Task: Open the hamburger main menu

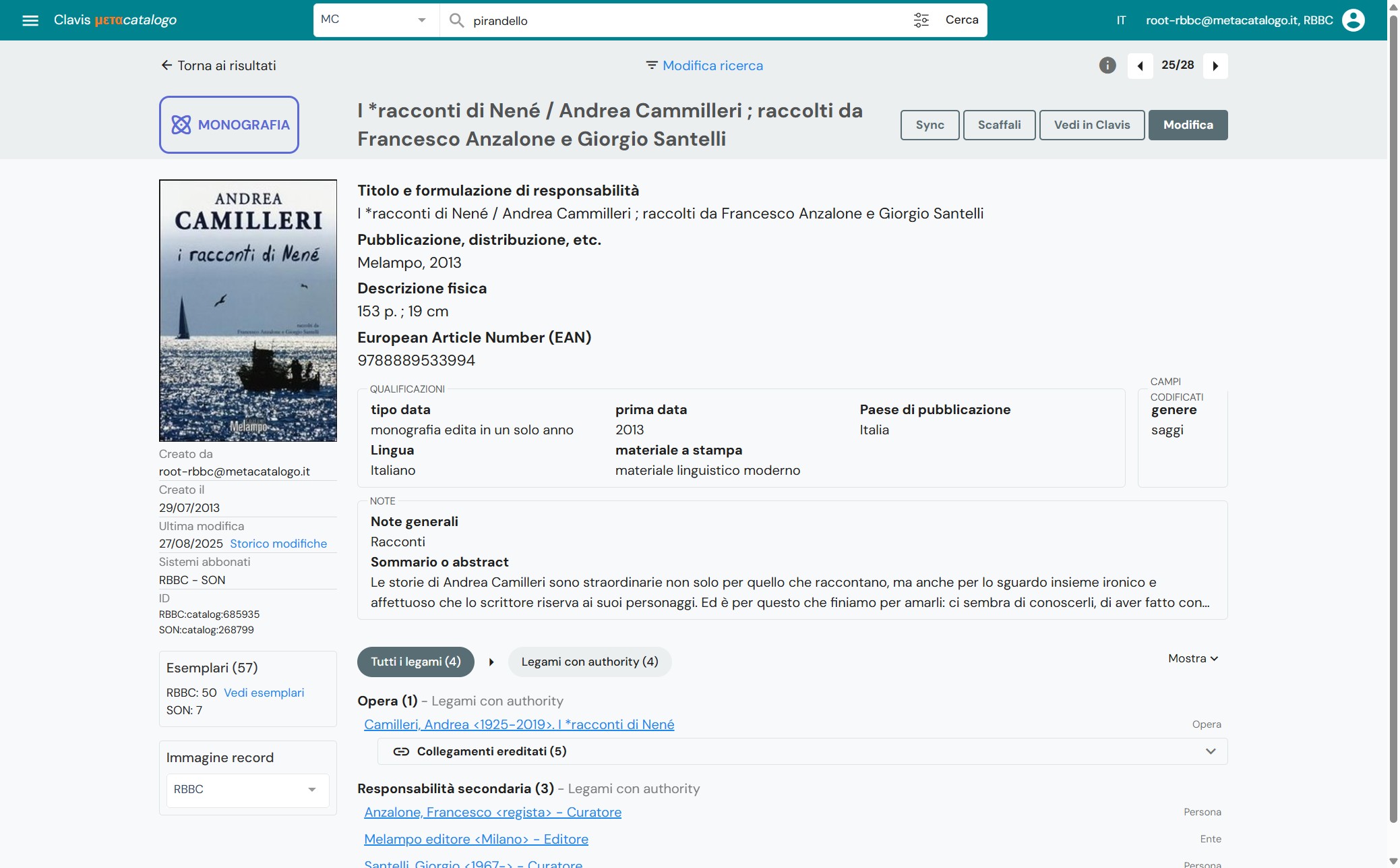Action: (x=30, y=20)
